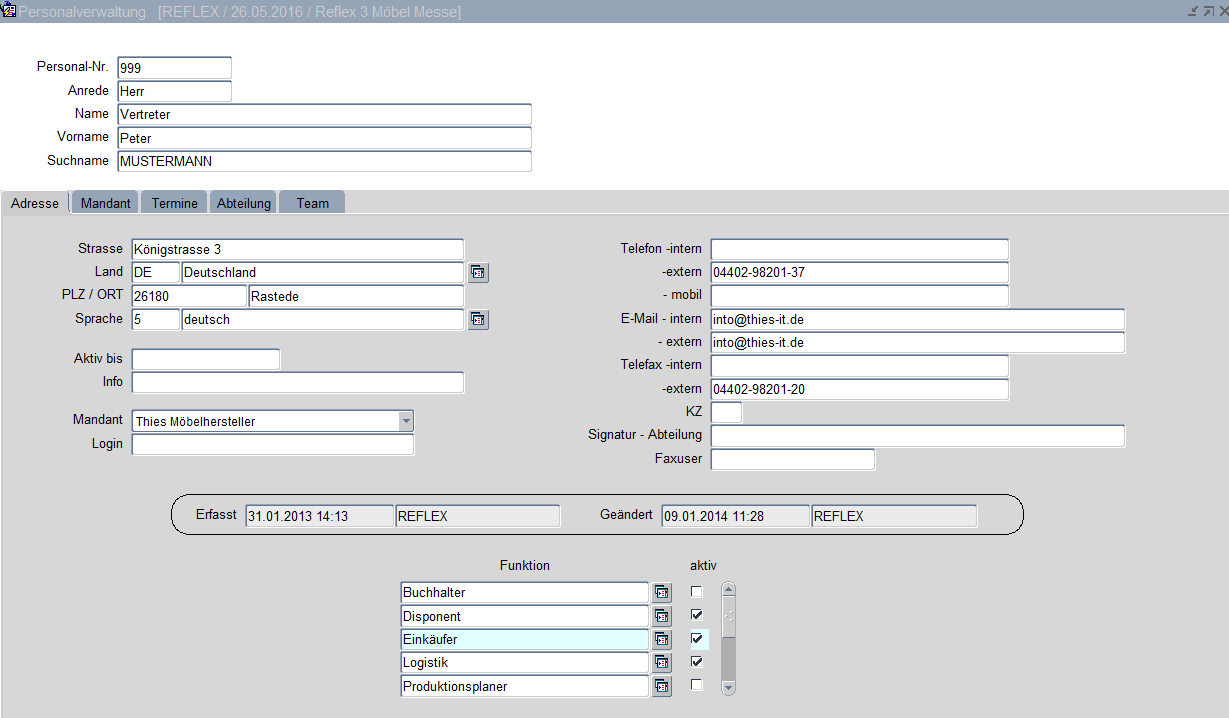1229x718 pixels.
Task: Go to the Mandant tab
Action: coord(106,203)
